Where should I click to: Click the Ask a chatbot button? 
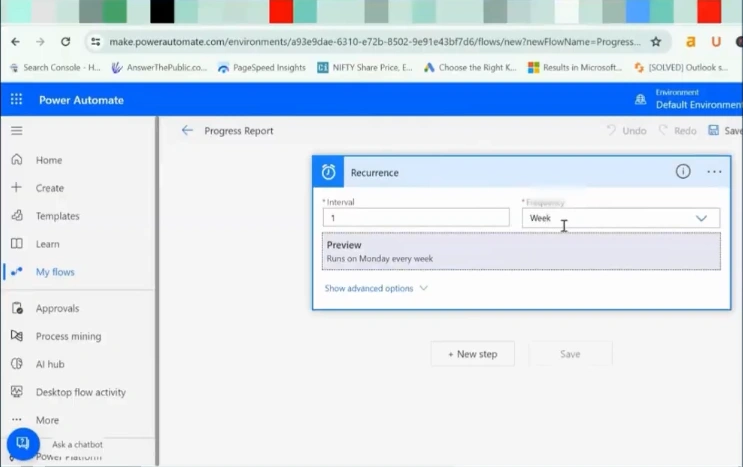23,444
